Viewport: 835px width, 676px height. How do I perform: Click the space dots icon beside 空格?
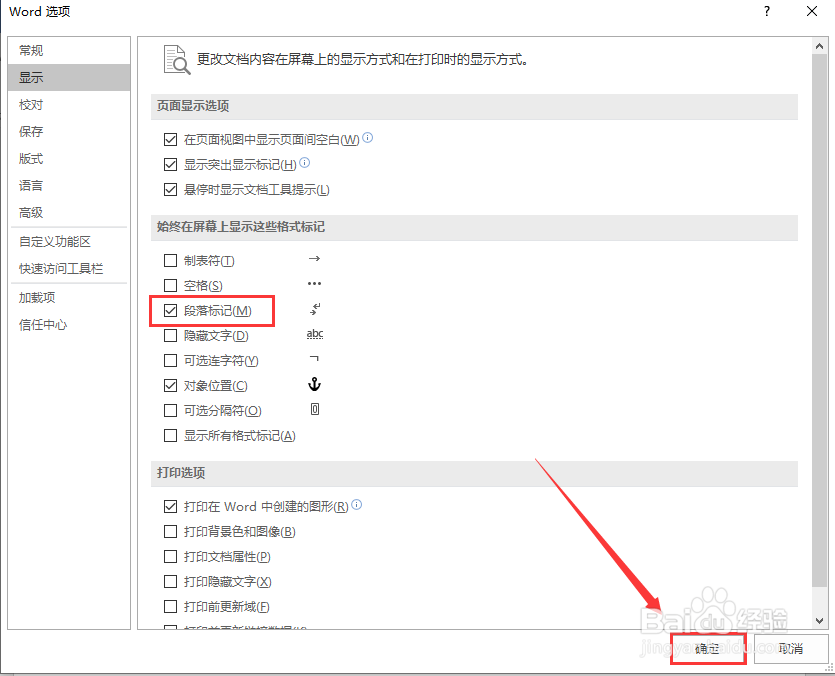click(x=314, y=284)
